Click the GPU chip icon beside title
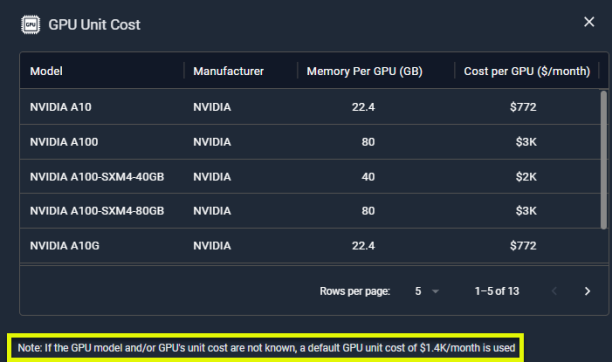The height and width of the screenshot is (362, 612). 30,25
